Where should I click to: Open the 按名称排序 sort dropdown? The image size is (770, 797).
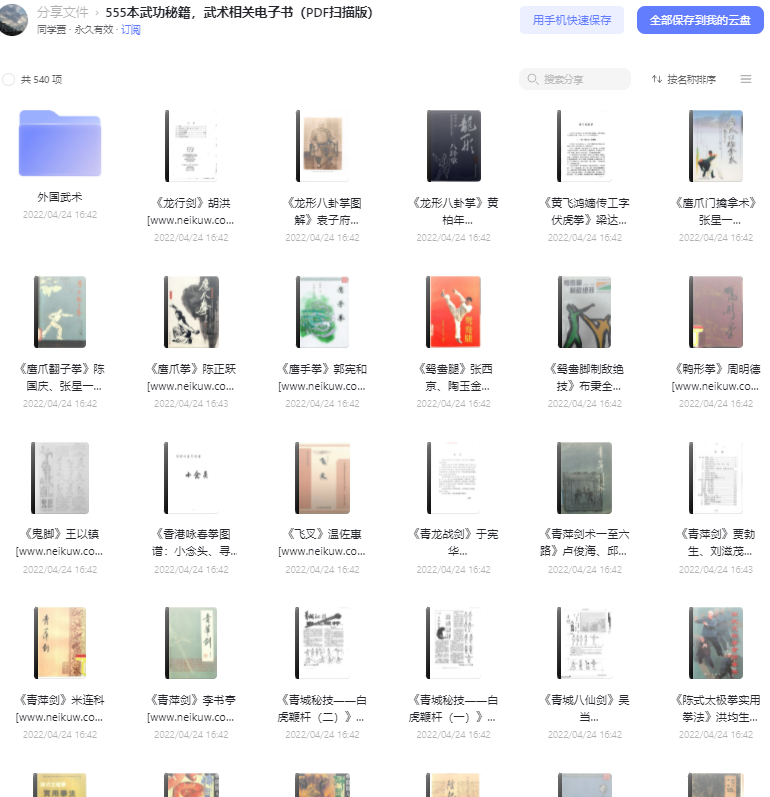tap(684, 79)
